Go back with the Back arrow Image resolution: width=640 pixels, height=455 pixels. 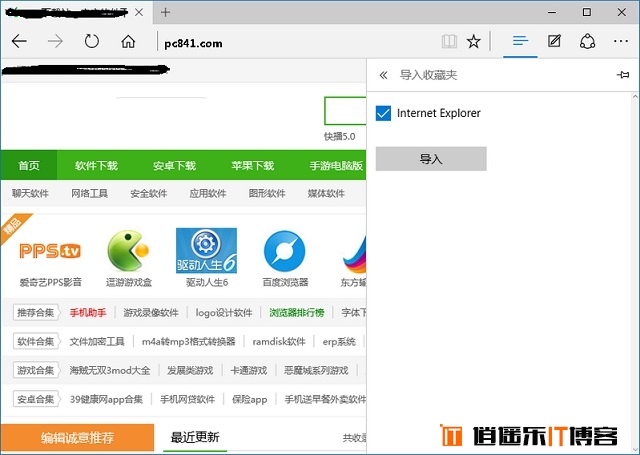(19, 41)
